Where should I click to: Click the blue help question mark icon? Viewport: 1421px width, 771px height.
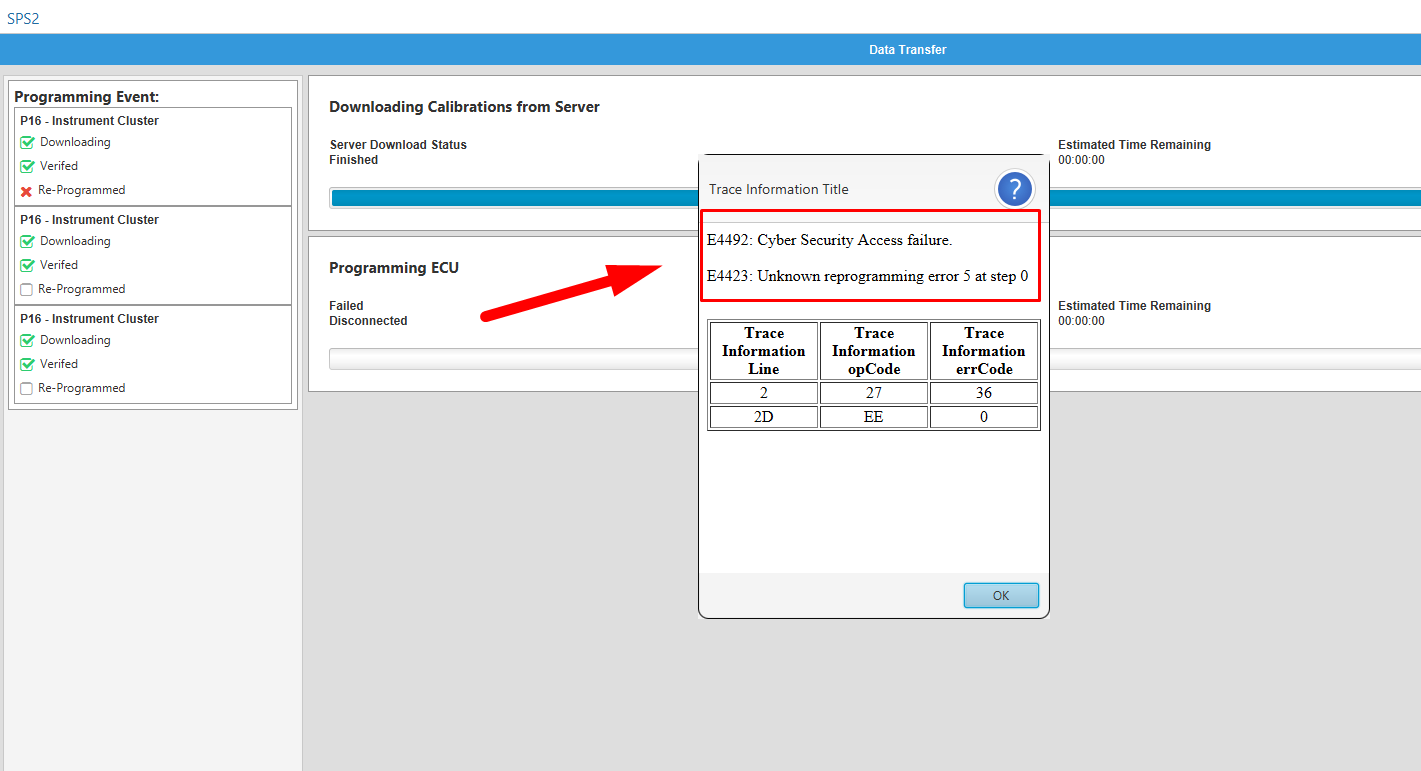(x=1014, y=189)
